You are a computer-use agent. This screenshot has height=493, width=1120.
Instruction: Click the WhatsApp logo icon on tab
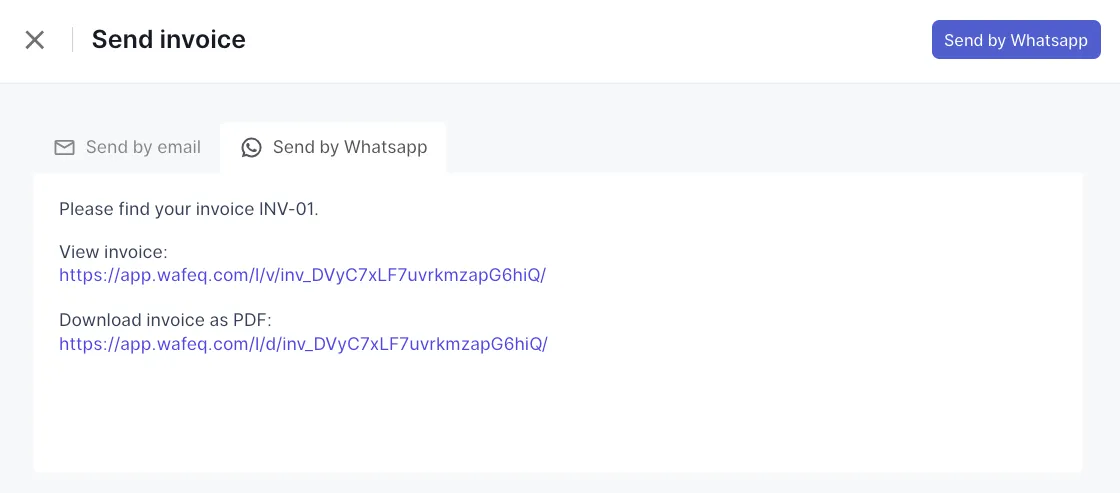pos(252,148)
